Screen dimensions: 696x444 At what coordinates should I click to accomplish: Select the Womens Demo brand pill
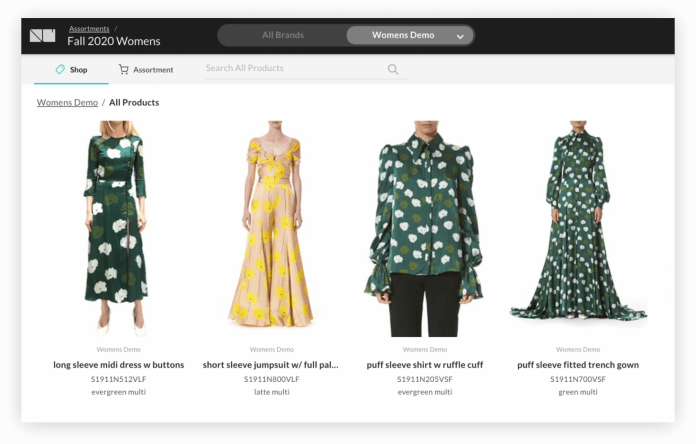coord(403,35)
